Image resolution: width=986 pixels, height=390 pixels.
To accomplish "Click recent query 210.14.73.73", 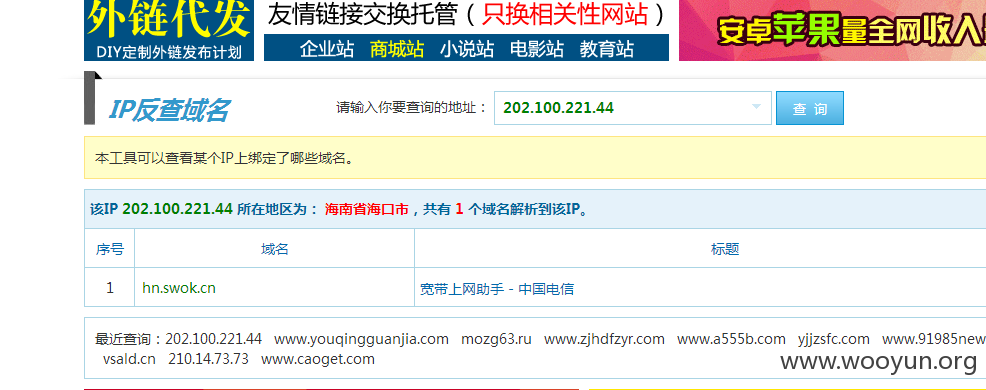I will pos(208,359).
